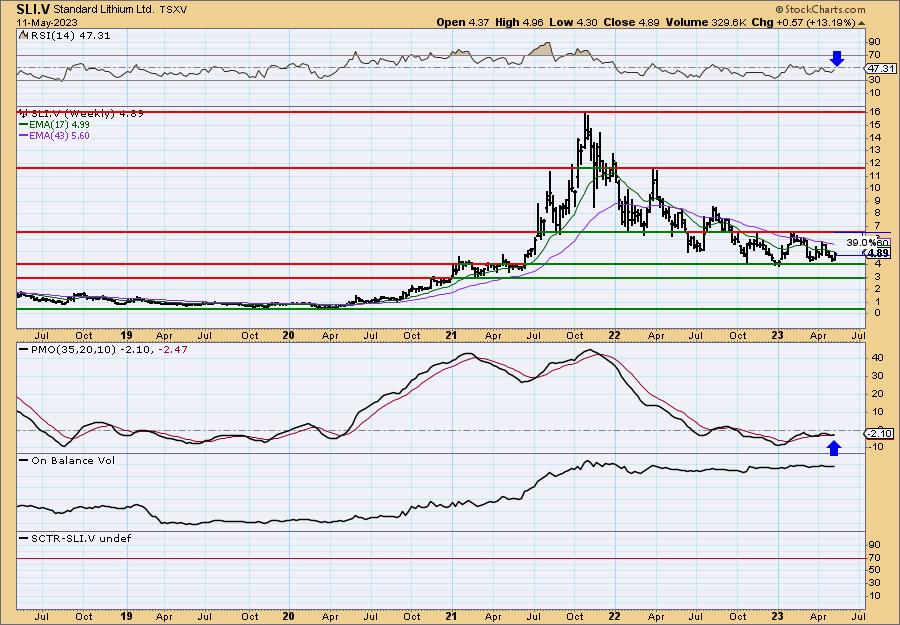Click the purple EMA(43) legend line swatch

(24, 136)
